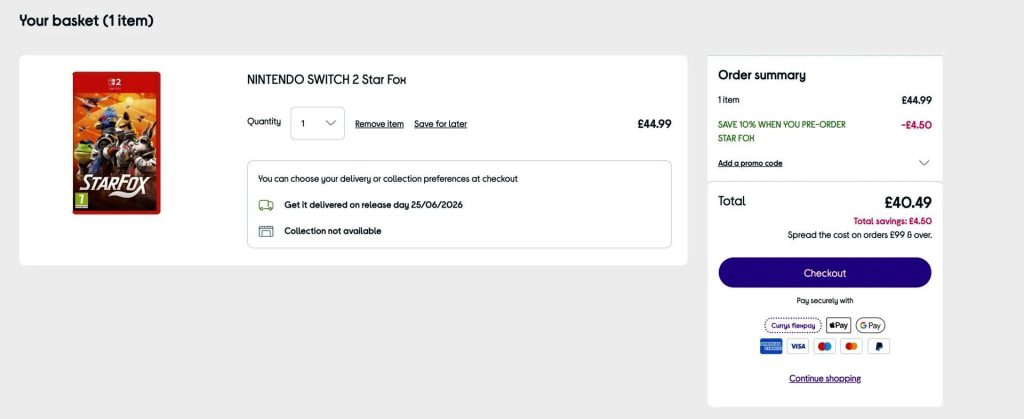Open the Star Fox cover thumbnail
1024x419 pixels.
(x=116, y=143)
